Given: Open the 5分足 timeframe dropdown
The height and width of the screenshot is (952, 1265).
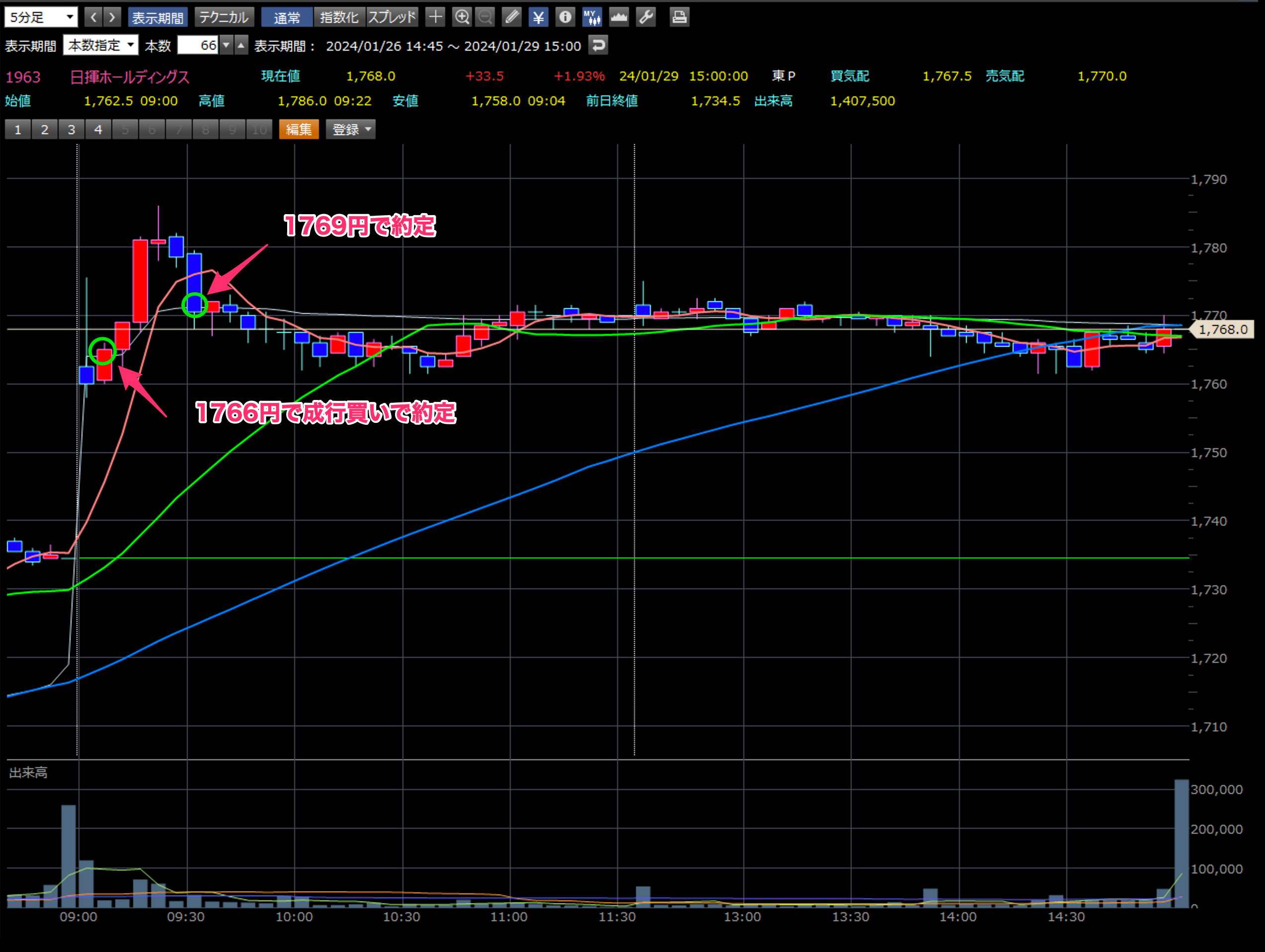Looking at the screenshot, I should point(41,17).
